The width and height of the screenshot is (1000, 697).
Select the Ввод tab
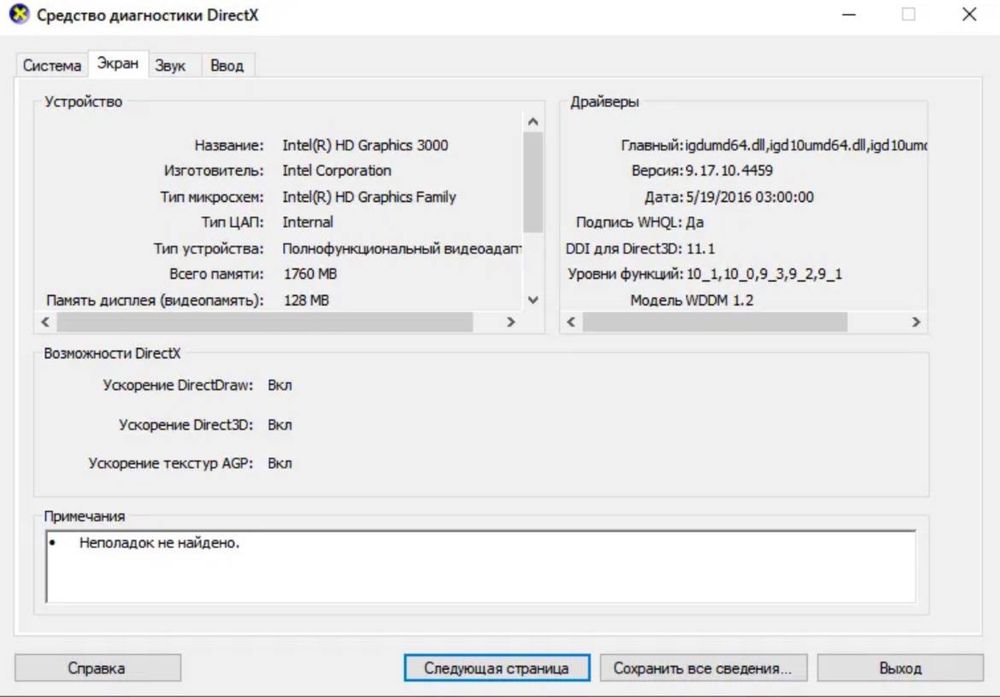pyautogui.click(x=227, y=66)
